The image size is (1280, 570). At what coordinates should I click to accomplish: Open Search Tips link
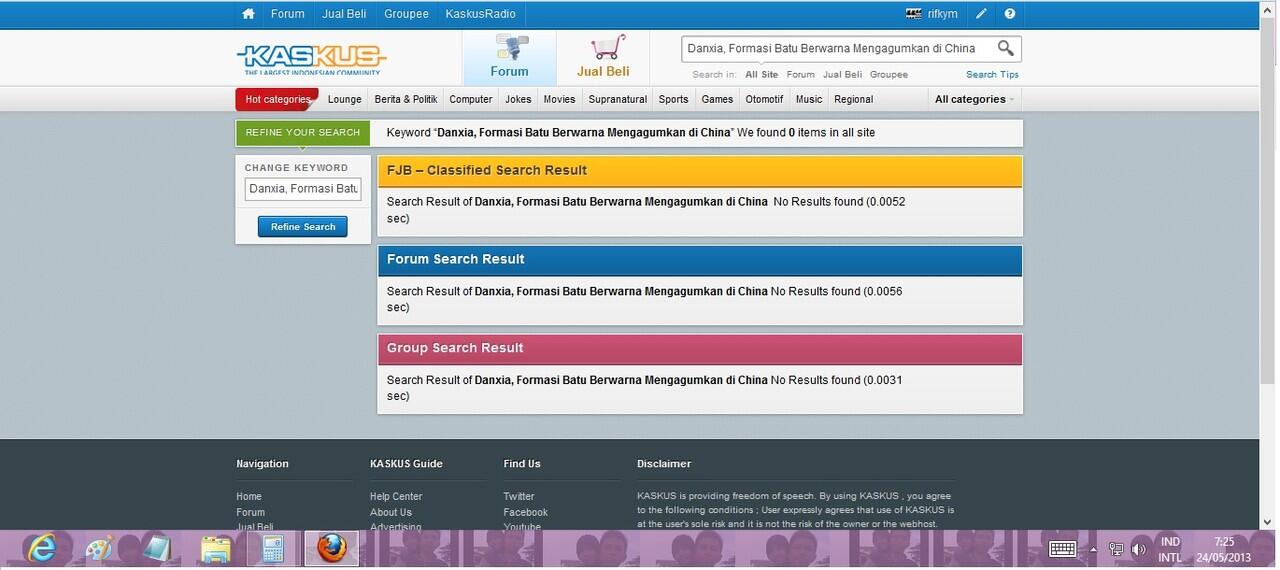click(992, 75)
